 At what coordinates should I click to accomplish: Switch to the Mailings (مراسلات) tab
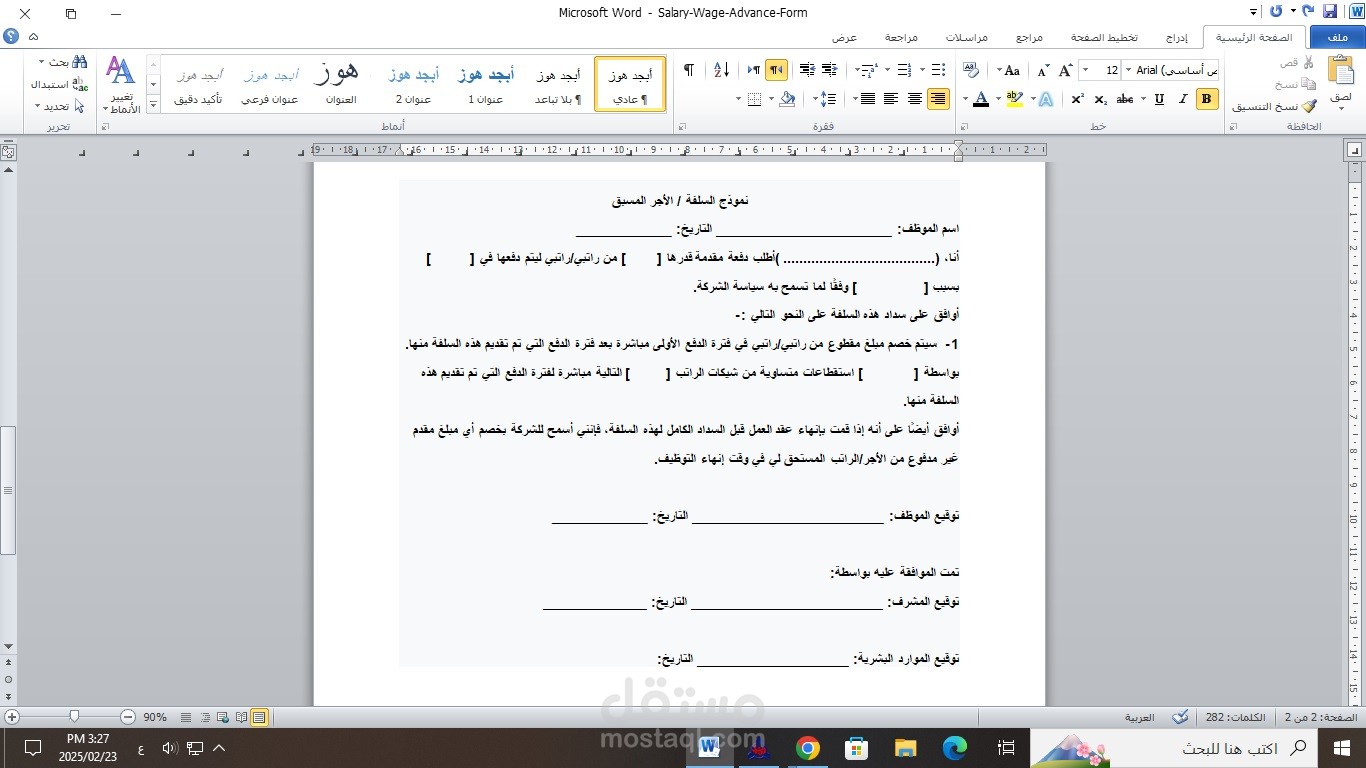coord(967,37)
